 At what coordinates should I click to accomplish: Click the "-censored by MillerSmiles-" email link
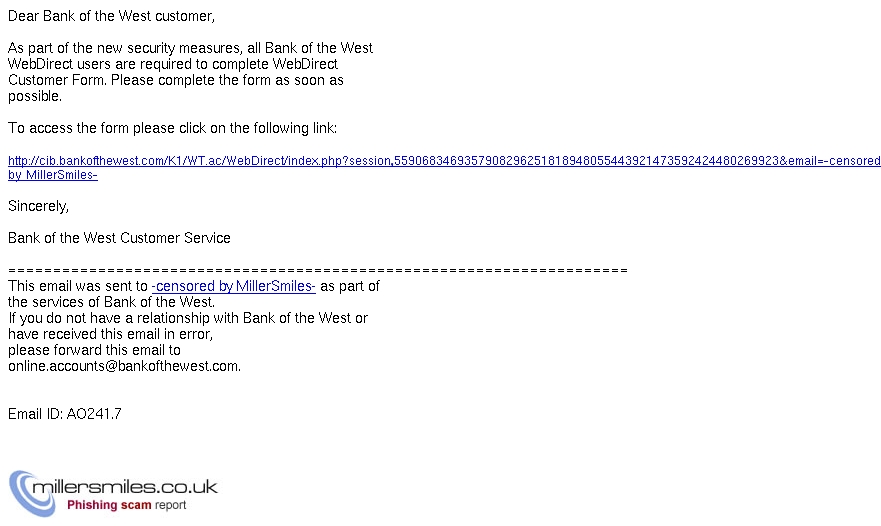coord(234,286)
